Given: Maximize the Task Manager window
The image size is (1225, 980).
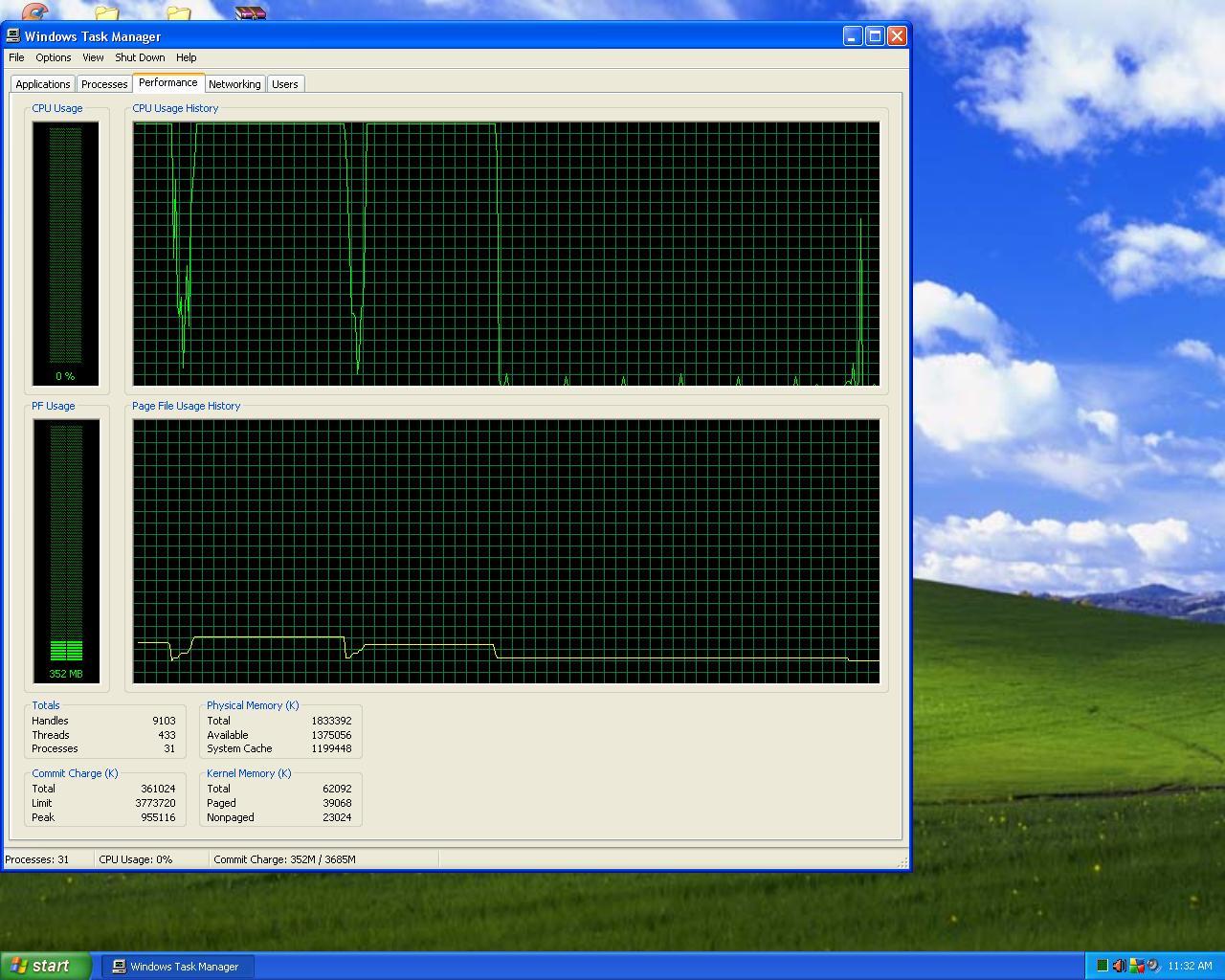Looking at the screenshot, I should coord(875,36).
